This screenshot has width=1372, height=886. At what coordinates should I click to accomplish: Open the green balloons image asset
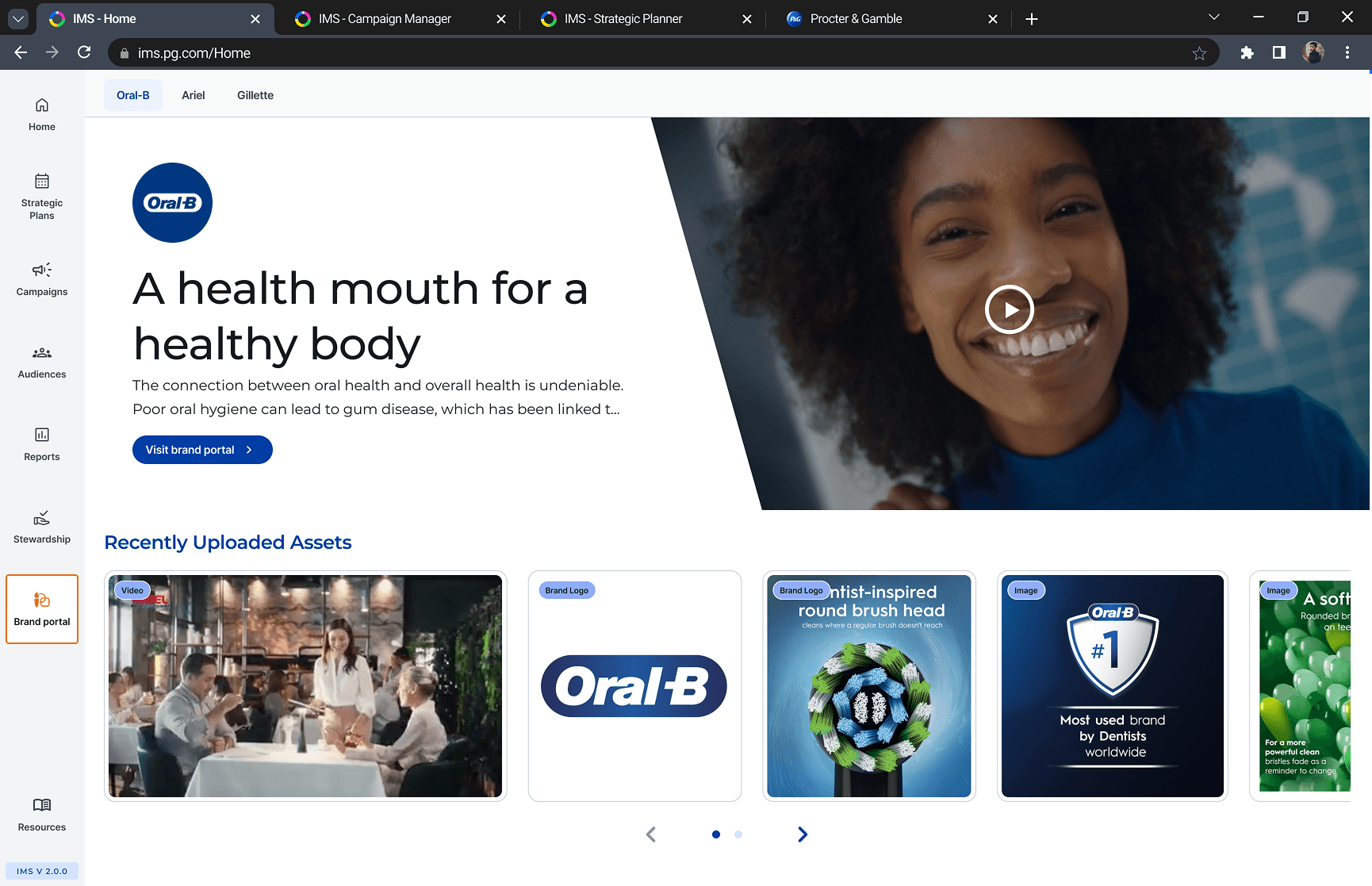click(1301, 686)
